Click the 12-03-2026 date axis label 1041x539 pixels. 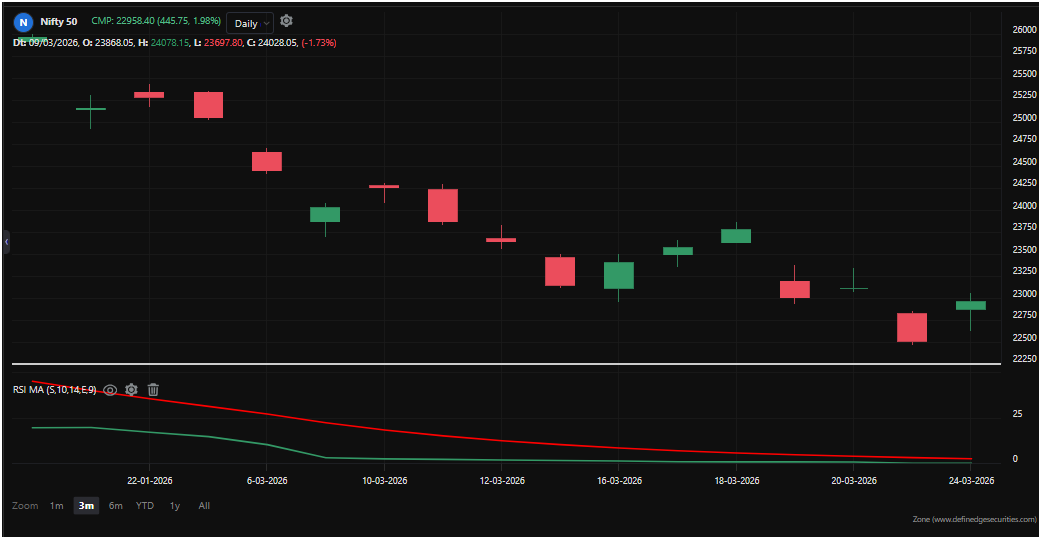coord(501,481)
